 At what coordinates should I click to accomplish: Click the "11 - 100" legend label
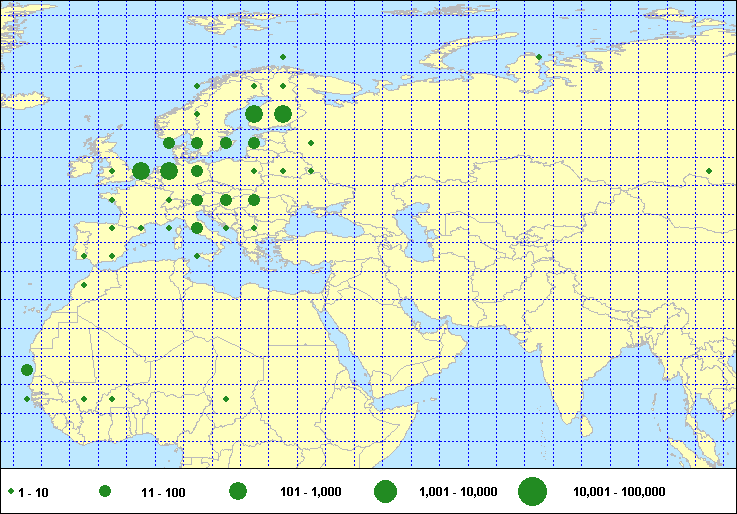pos(164,491)
